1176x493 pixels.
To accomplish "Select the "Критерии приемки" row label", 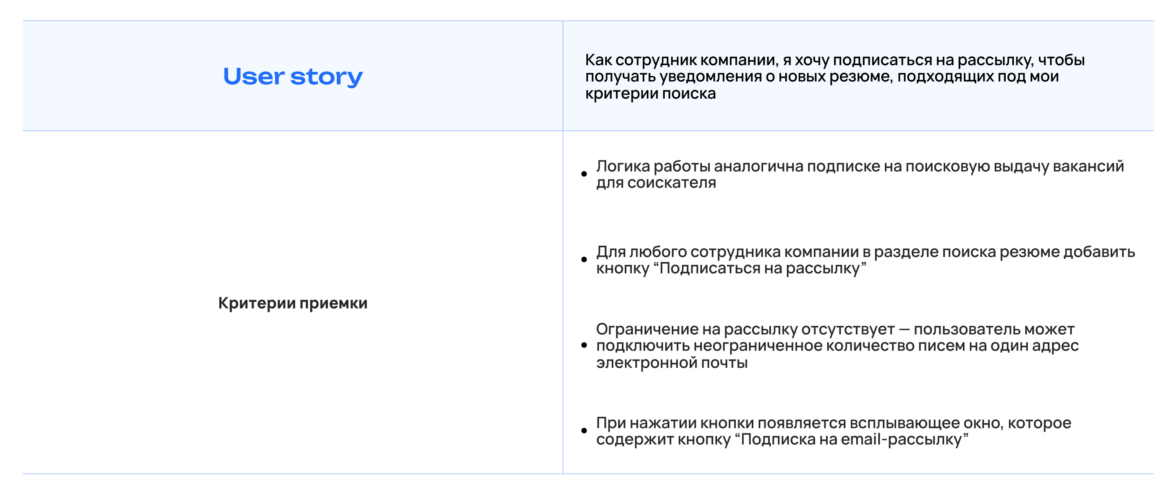I will pyautogui.click(x=292, y=303).
